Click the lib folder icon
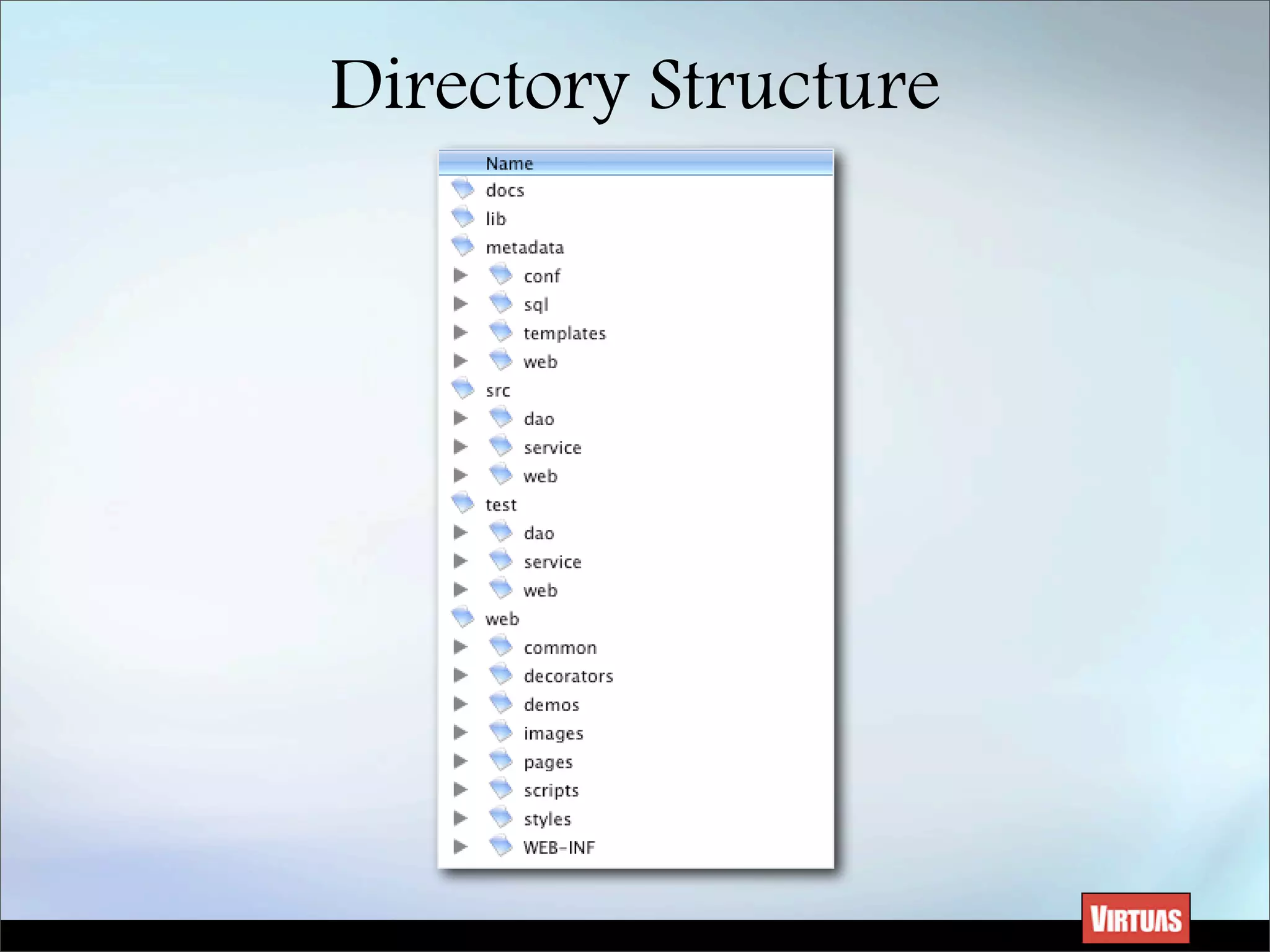Image resolution: width=1270 pixels, height=952 pixels. coord(463,217)
